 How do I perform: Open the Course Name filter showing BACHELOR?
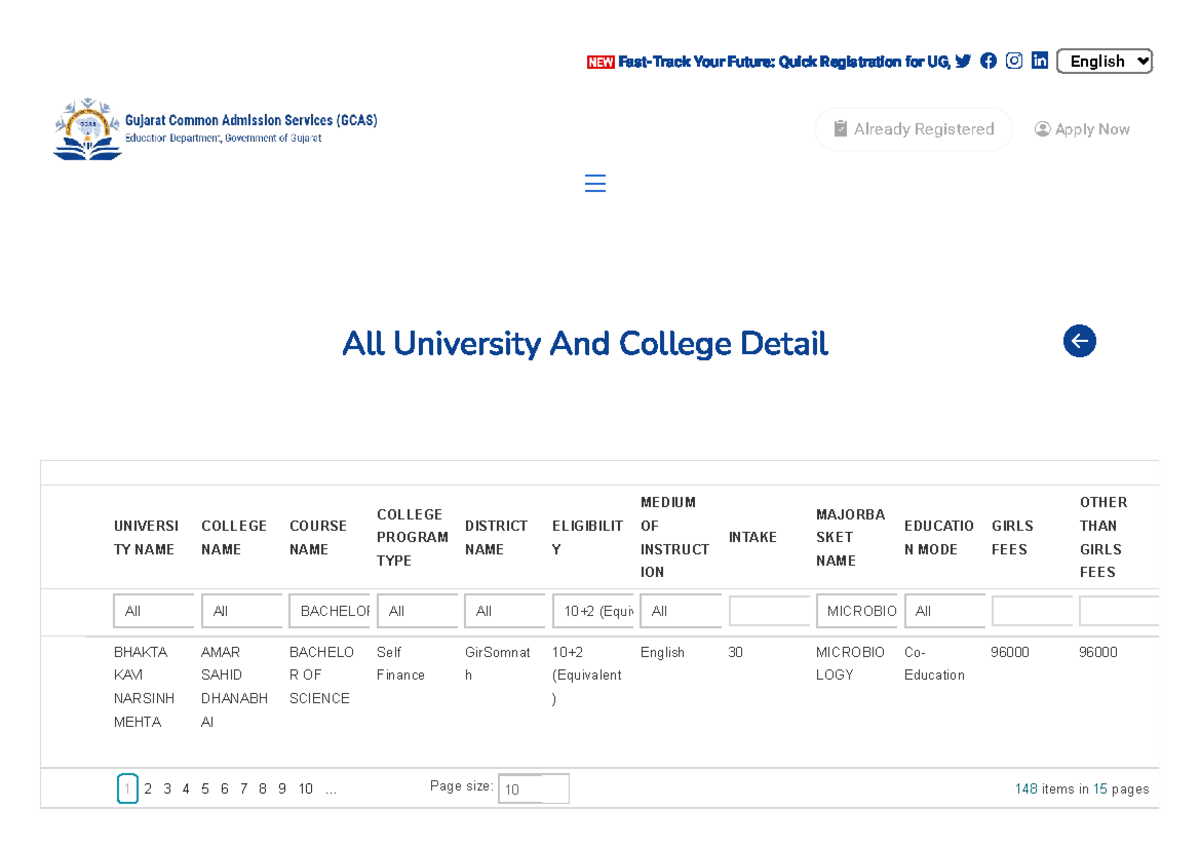[329, 611]
